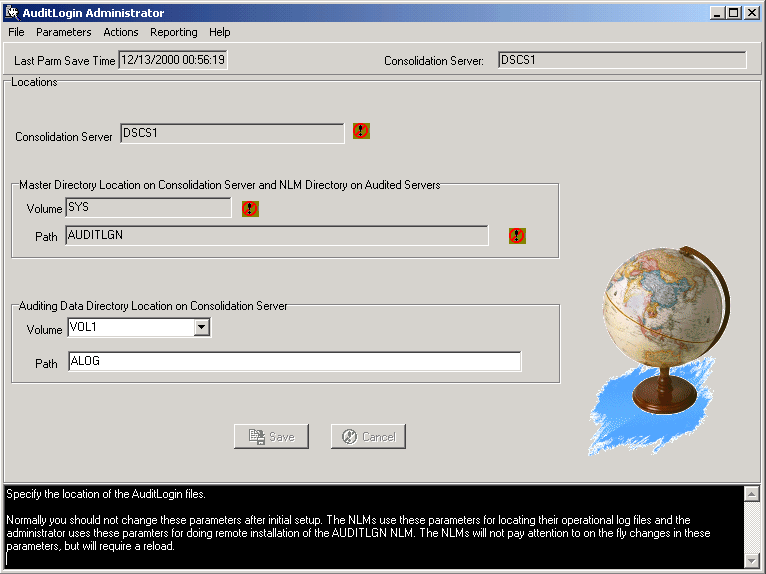766x574 pixels.
Task: Maximize the AuditLogin Administrator window
Action: pos(734,13)
